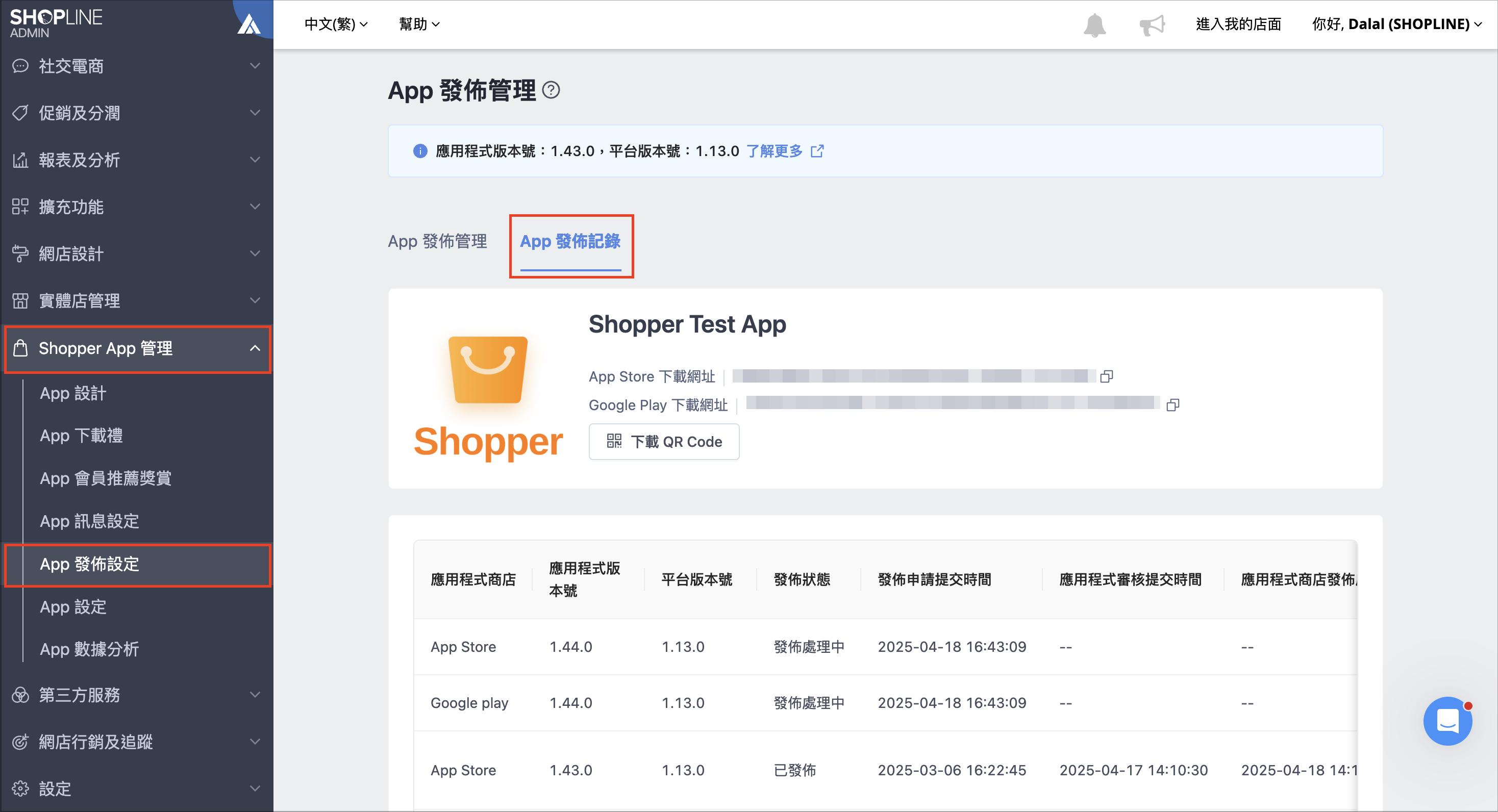The width and height of the screenshot is (1498, 812).
Task: Click the 已發佈 status cell
Action: [x=795, y=770]
